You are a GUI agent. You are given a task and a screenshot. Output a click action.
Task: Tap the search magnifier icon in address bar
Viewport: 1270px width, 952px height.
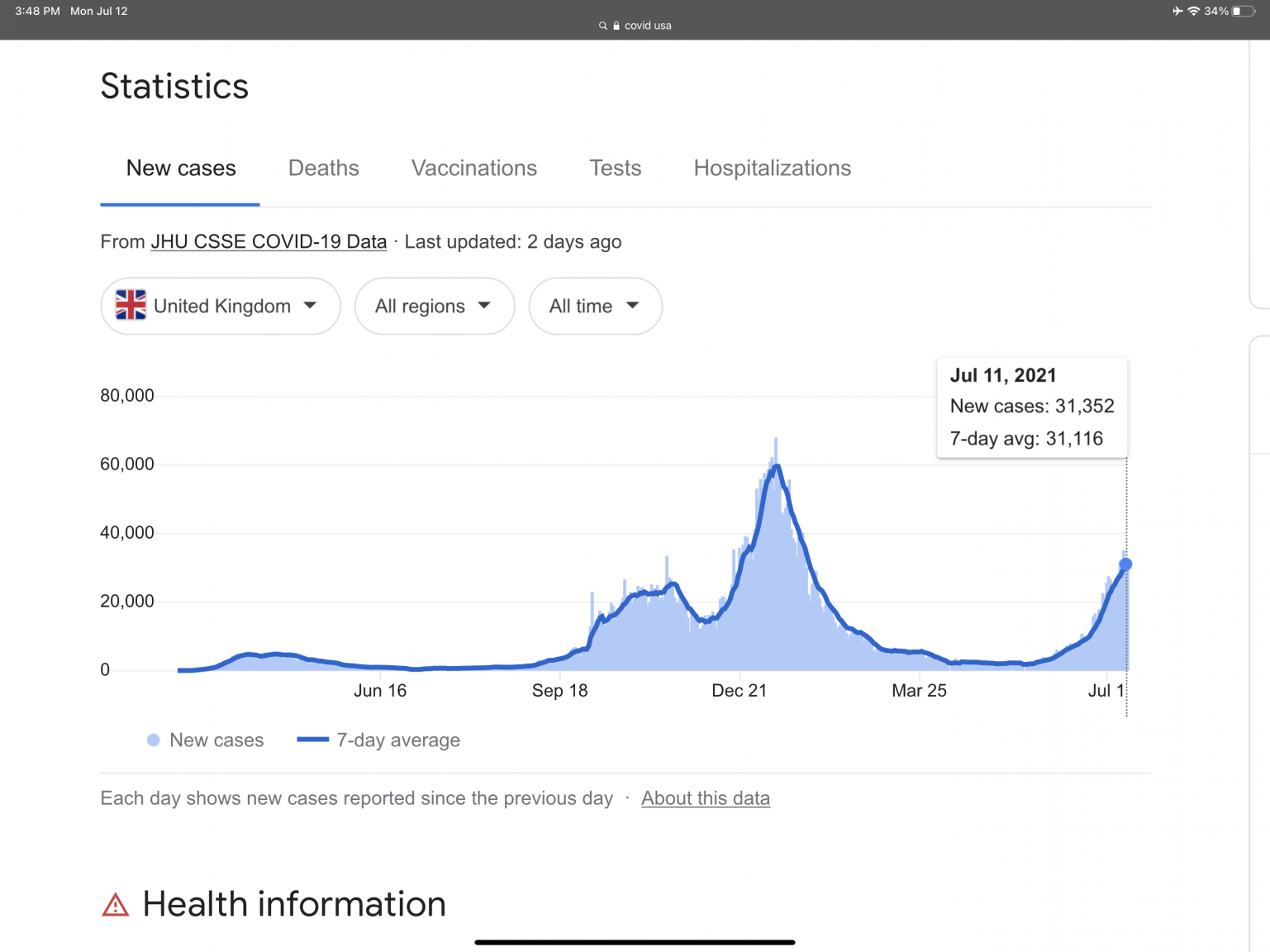(x=603, y=26)
